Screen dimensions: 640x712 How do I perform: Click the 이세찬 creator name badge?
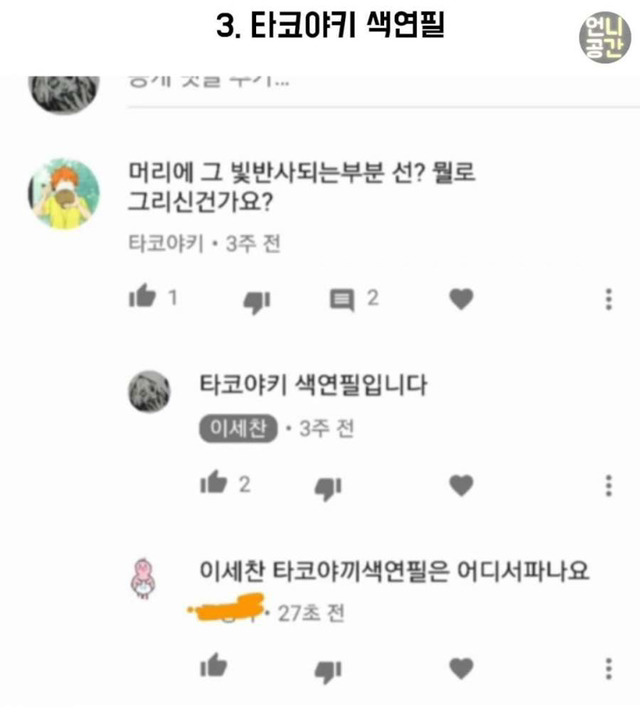[238, 428]
